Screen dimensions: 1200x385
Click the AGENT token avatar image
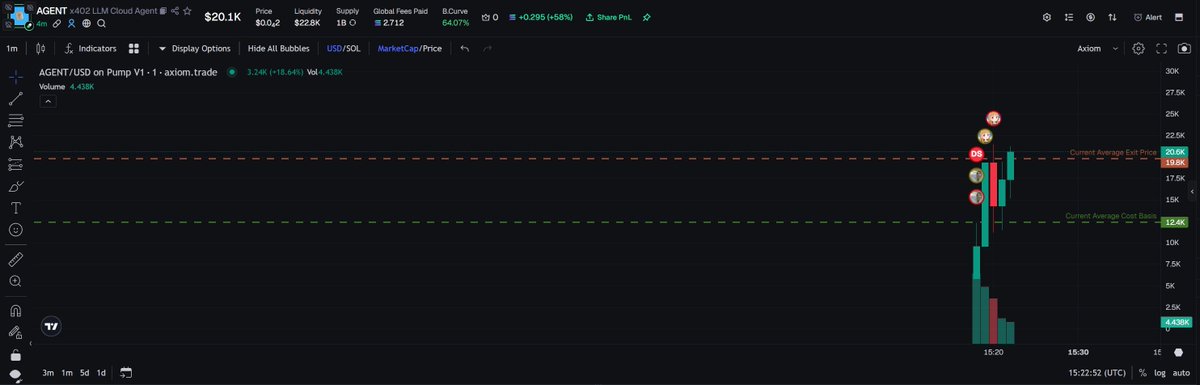pos(18,15)
